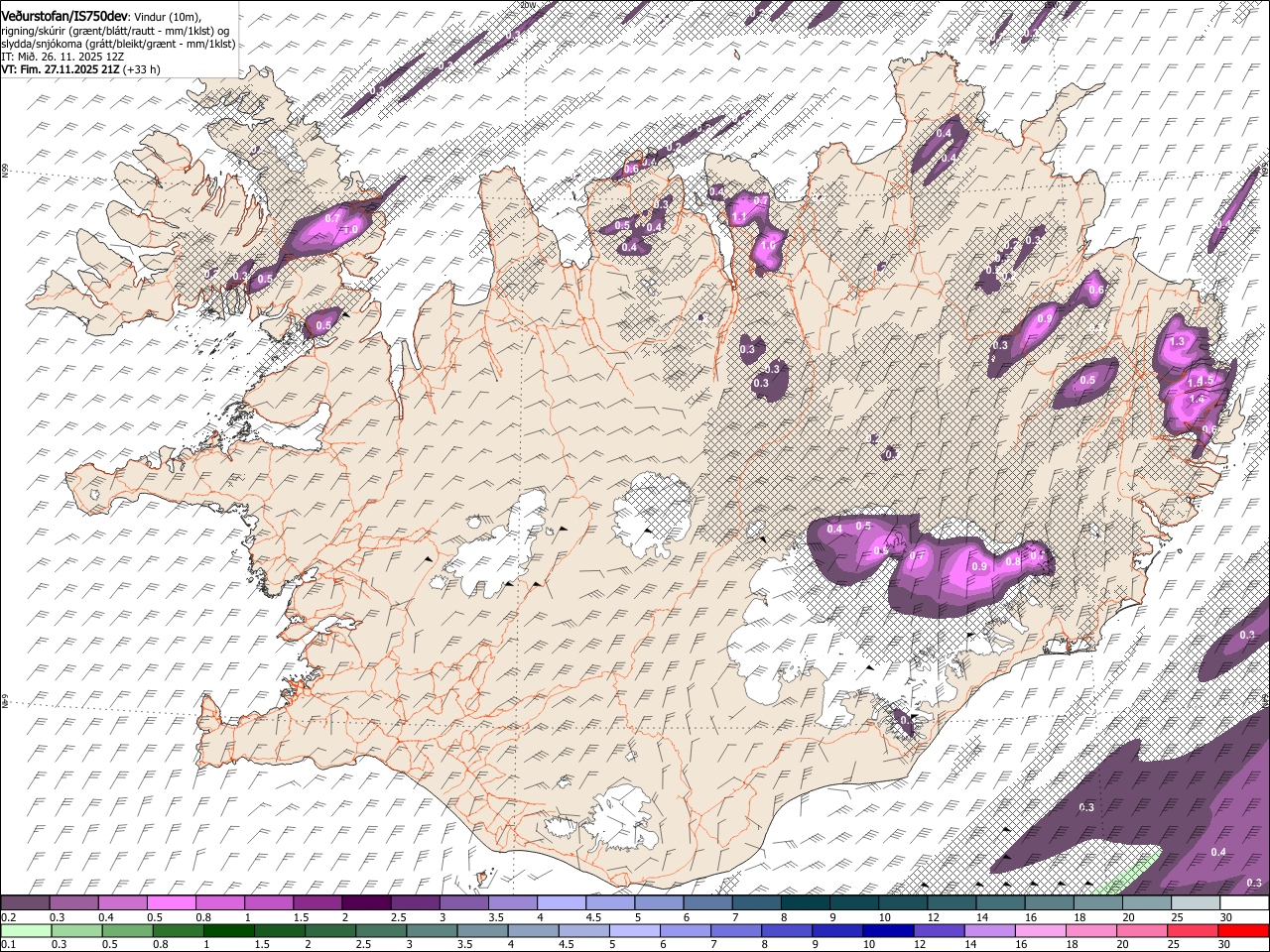Image resolution: width=1270 pixels, height=952 pixels.
Task: Pick the upper-row swatch between 0.2 and 0.3
Action: pyautogui.click(x=26, y=902)
